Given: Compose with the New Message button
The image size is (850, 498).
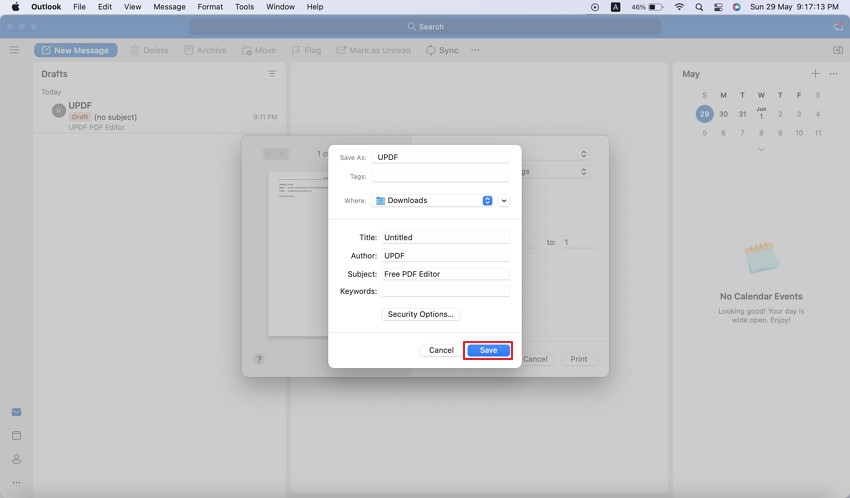Looking at the screenshot, I should click(x=76, y=50).
